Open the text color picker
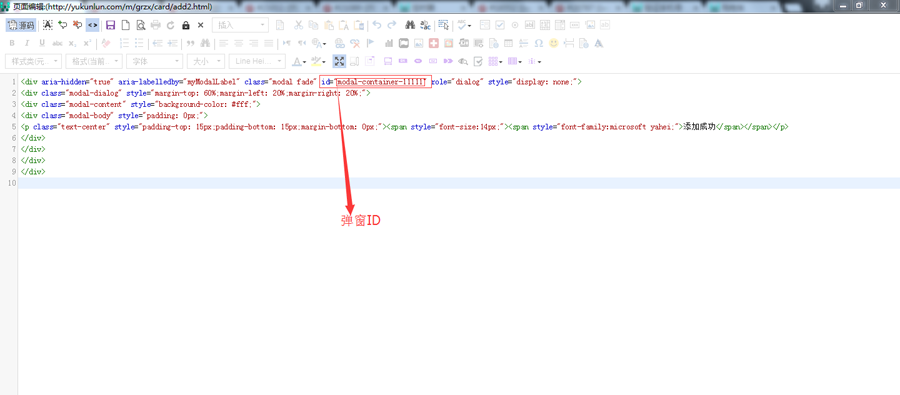The width and height of the screenshot is (900, 395). coord(299,61)
